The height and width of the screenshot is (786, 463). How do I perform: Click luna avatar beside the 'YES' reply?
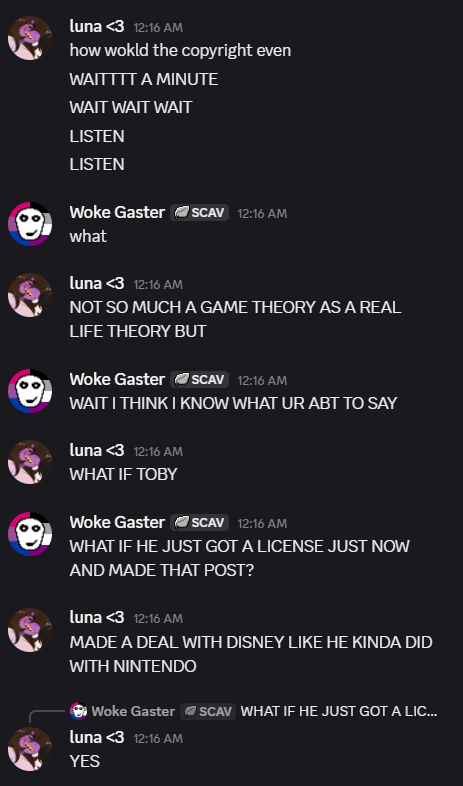[x=30, y=749]
